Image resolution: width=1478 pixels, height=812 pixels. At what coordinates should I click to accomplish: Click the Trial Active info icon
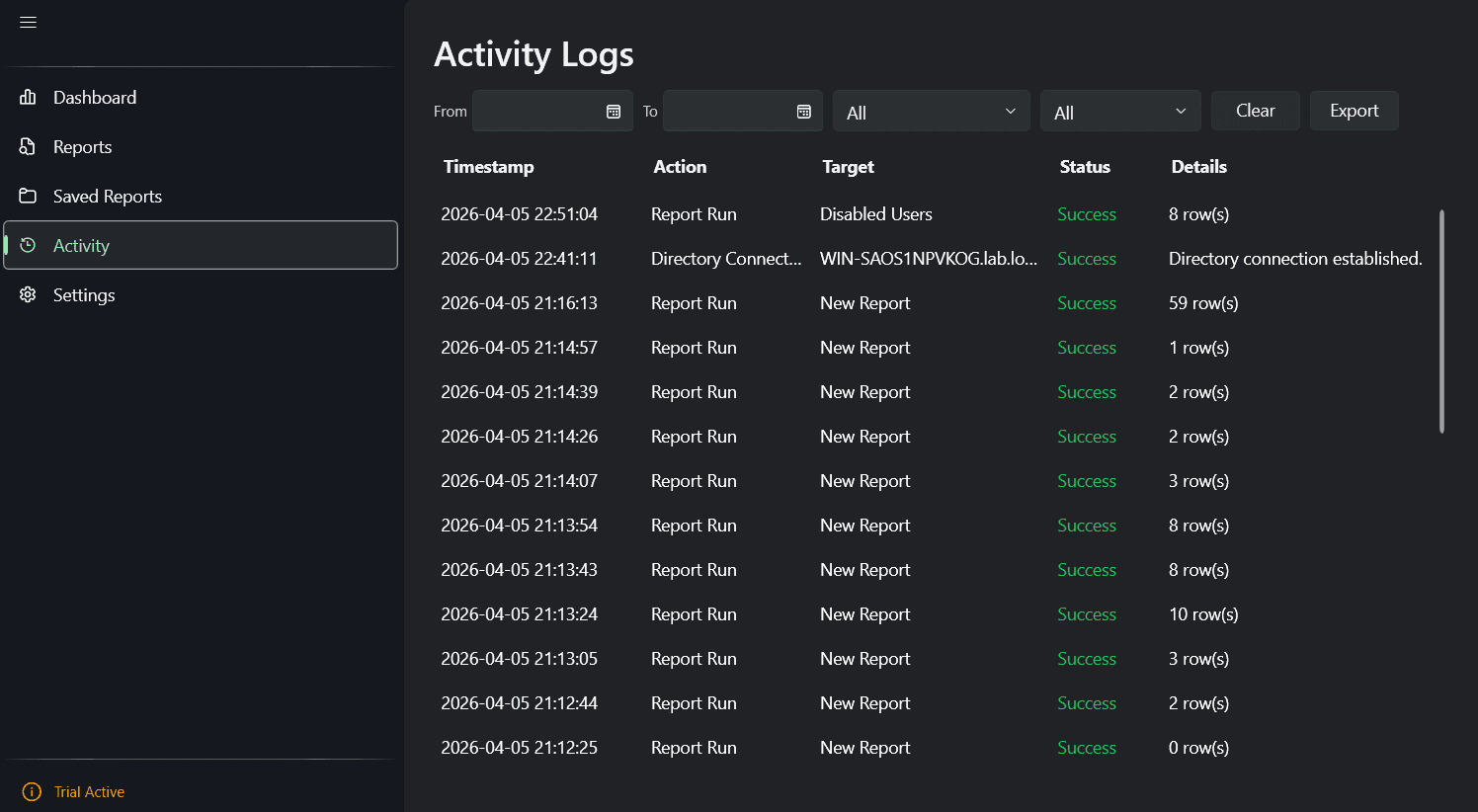point(32,791)
